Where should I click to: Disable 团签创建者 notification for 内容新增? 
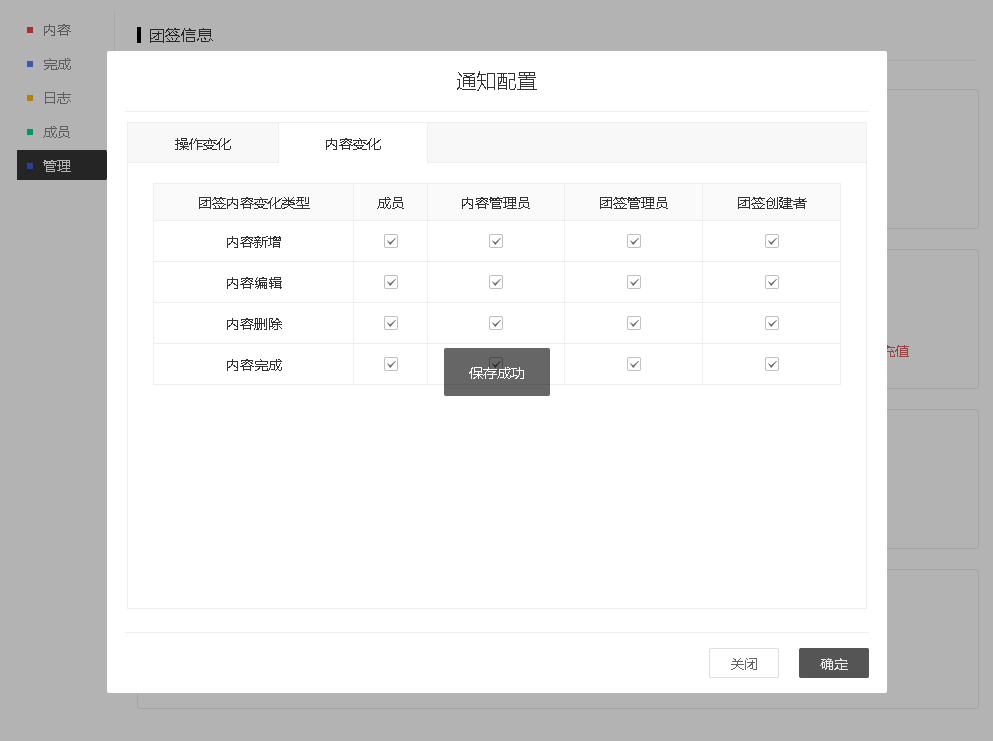tap(772, 241)
